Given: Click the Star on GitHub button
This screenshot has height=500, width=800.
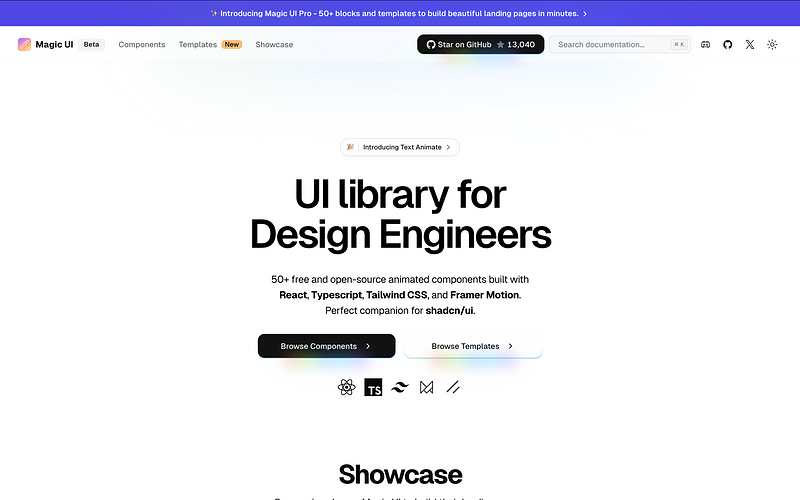Looking at the screenshot, I should pos(481,44).
